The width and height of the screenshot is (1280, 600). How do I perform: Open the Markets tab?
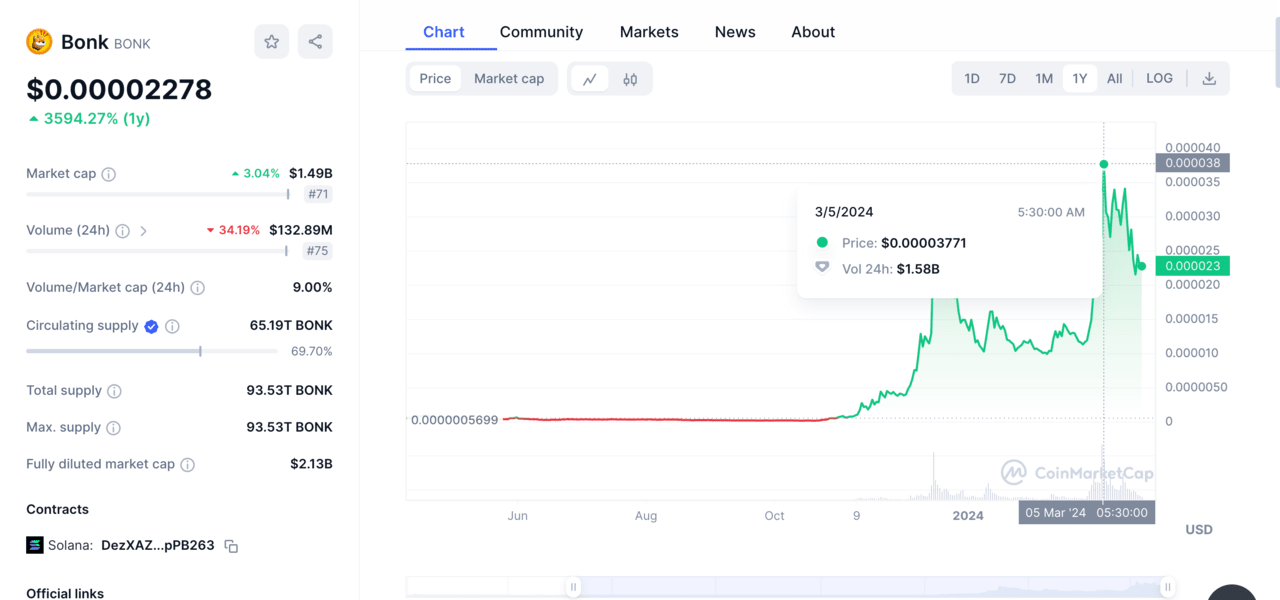[649, 32]
